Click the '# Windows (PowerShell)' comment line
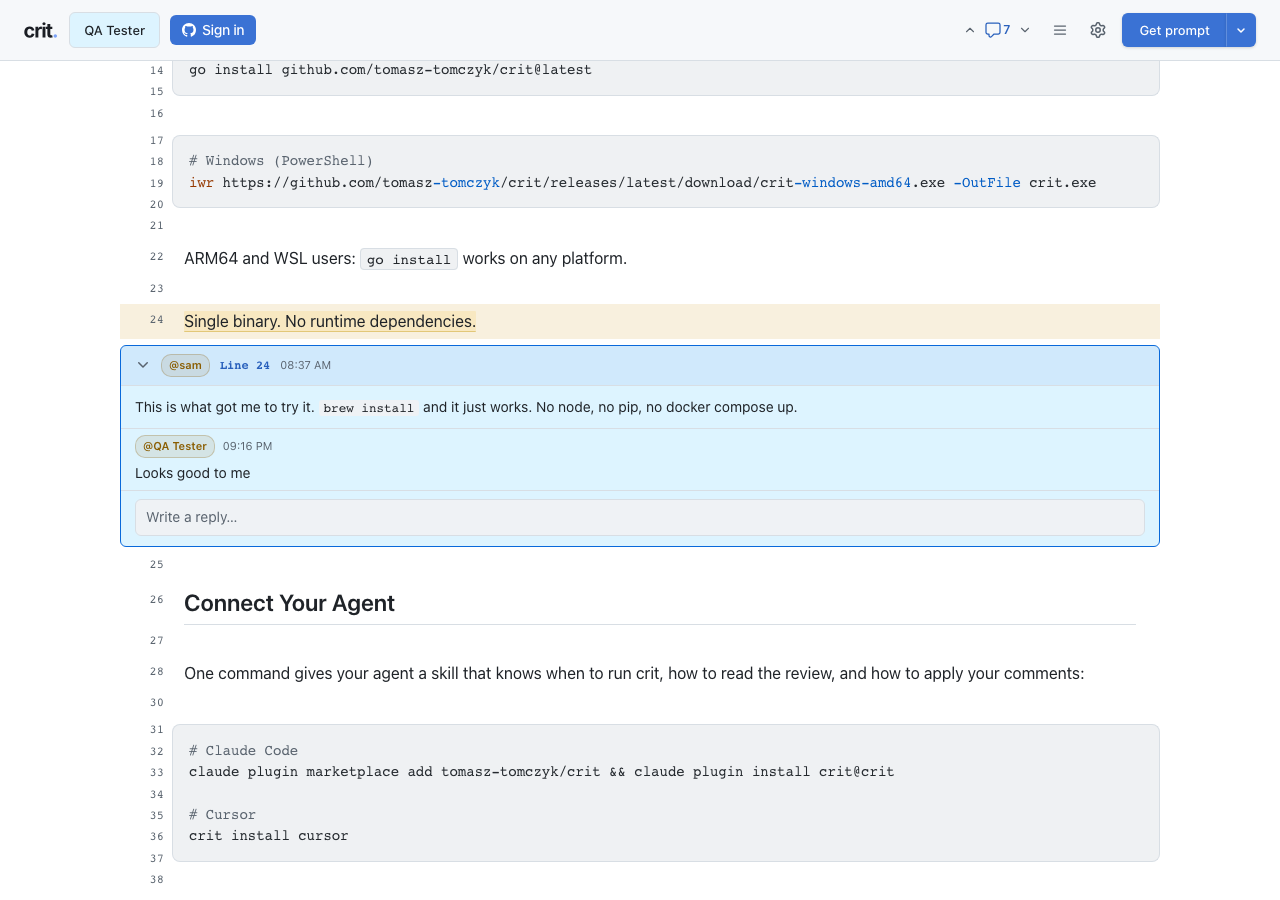 coord(281,160)
